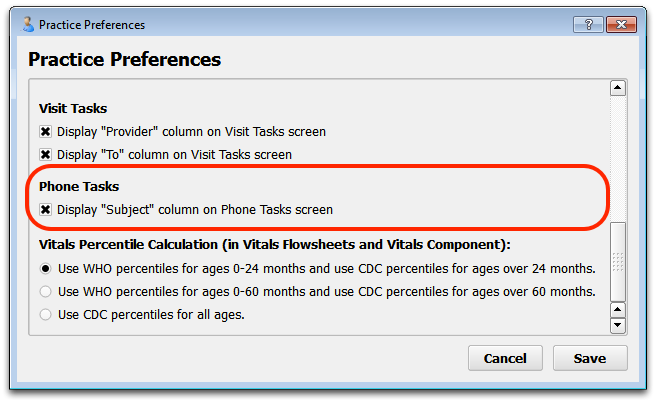Click the Save button
The height and width of the screenshot is (403, 656).
(590, 358)
